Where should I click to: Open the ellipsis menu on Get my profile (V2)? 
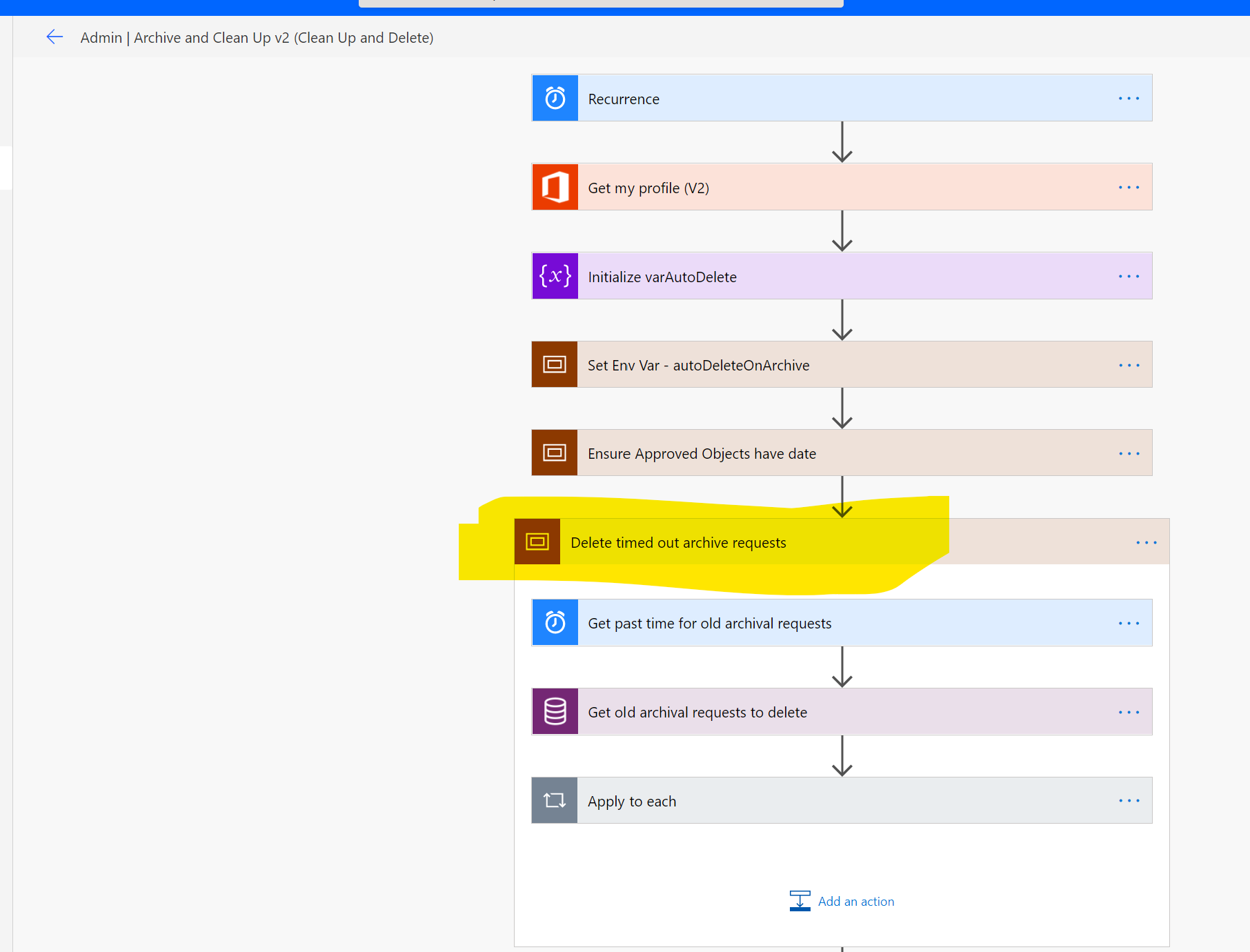click(x=1129, y=187)
